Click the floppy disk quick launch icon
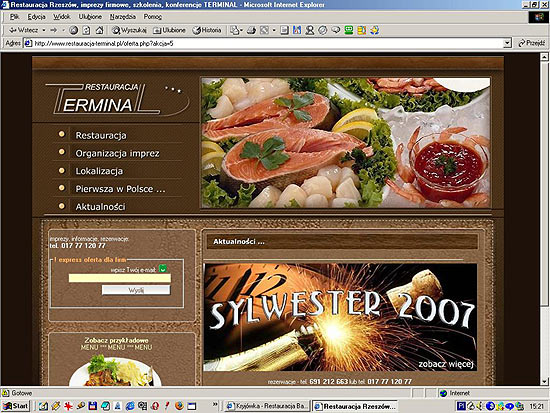This screenshot has height=413, width=550. pos(93,406)
